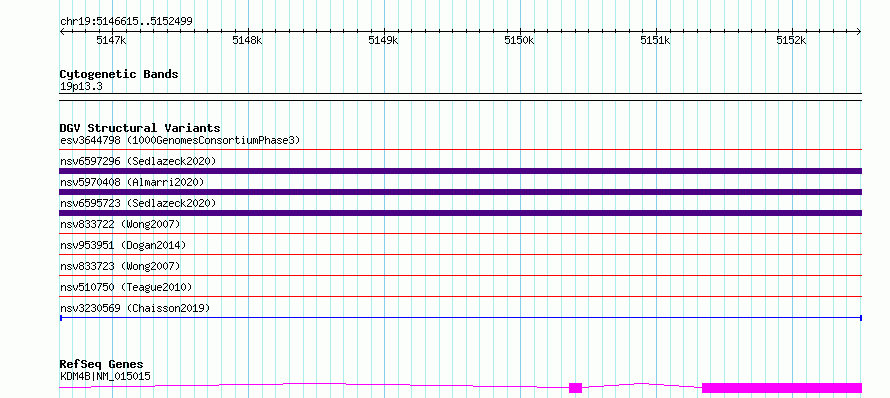Image resolution: width=890 pixels, height=398 pixels.
Task: Click the red line under esv3644798
Action: [x=461, y=150]
